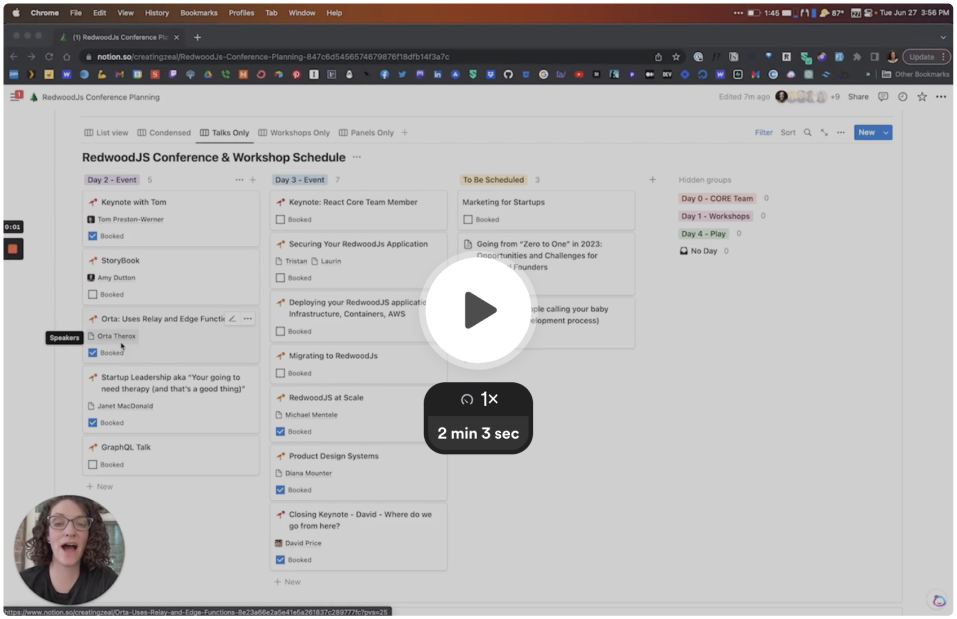This screenshot has height=619, width=957.
Task: Open a new Chrome tab
Action: (197, 37)
